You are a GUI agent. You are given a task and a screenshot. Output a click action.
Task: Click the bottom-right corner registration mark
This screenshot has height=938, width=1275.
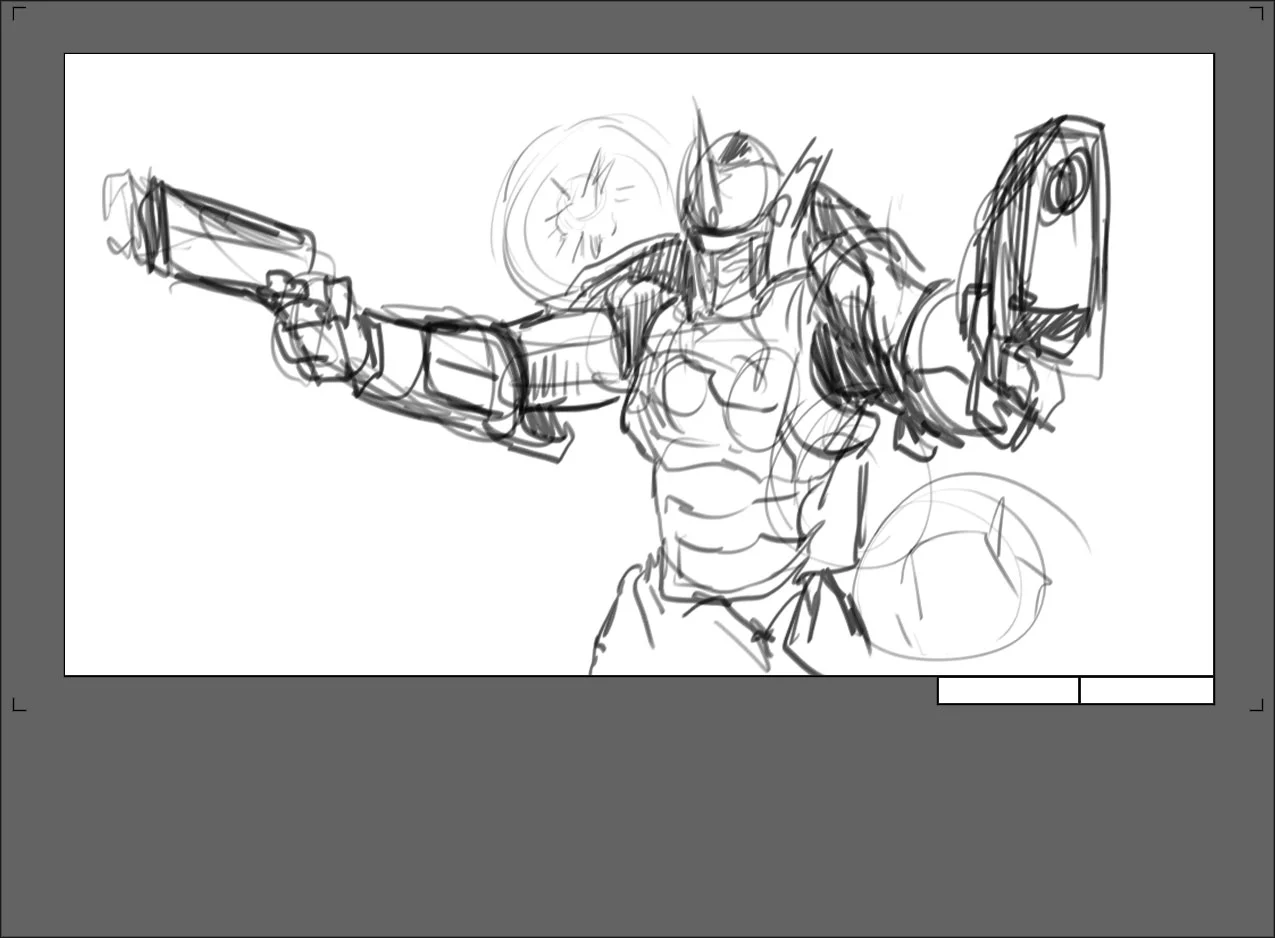(1258, 706)
